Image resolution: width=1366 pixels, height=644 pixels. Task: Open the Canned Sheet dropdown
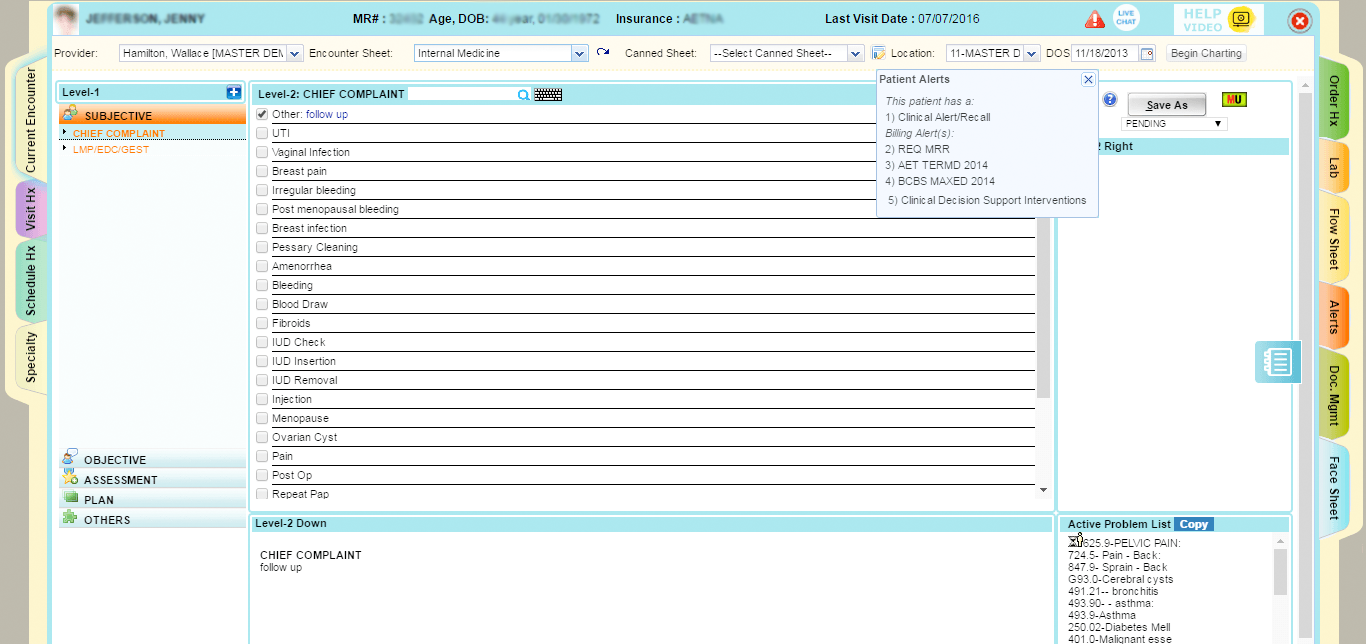(856, 52)
